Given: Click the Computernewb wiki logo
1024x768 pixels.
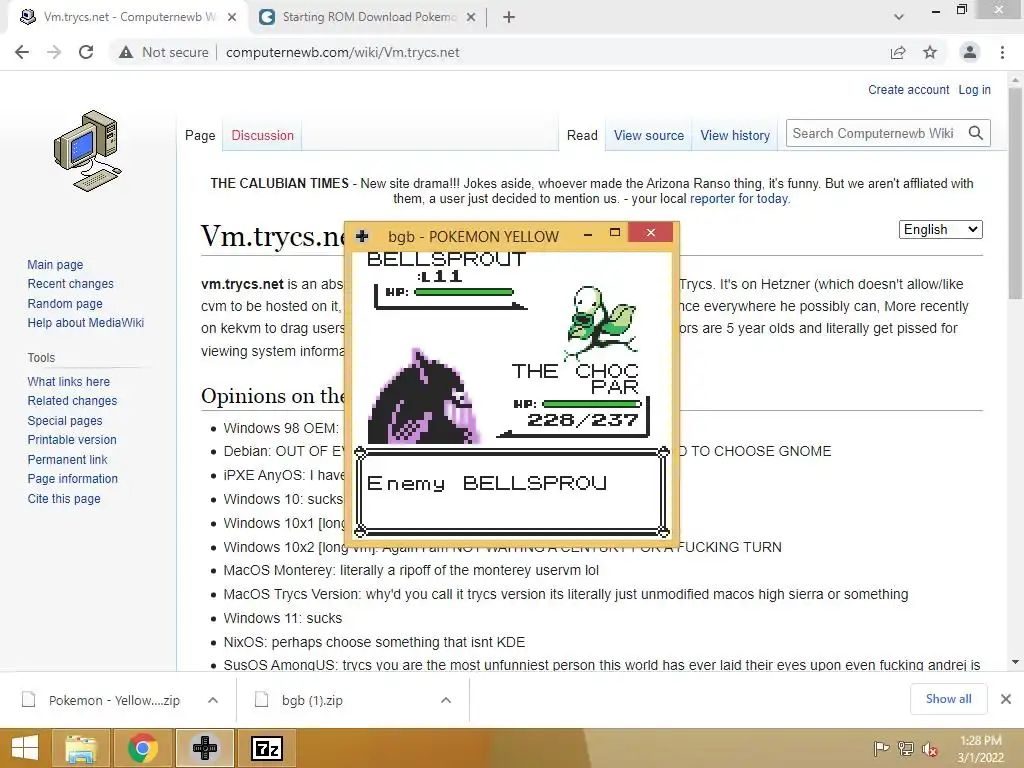Looking at the screenshot, I should point(88,151).
